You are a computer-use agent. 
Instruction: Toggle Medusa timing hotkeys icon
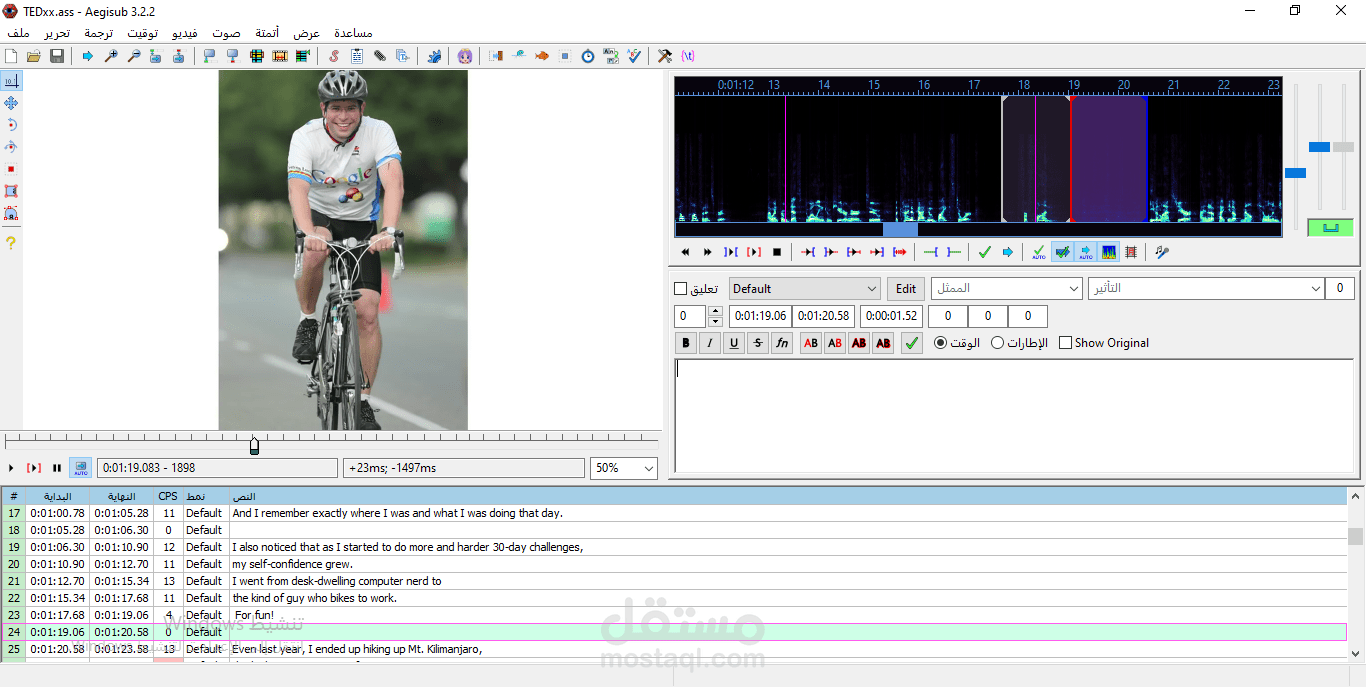point(1131,252)
